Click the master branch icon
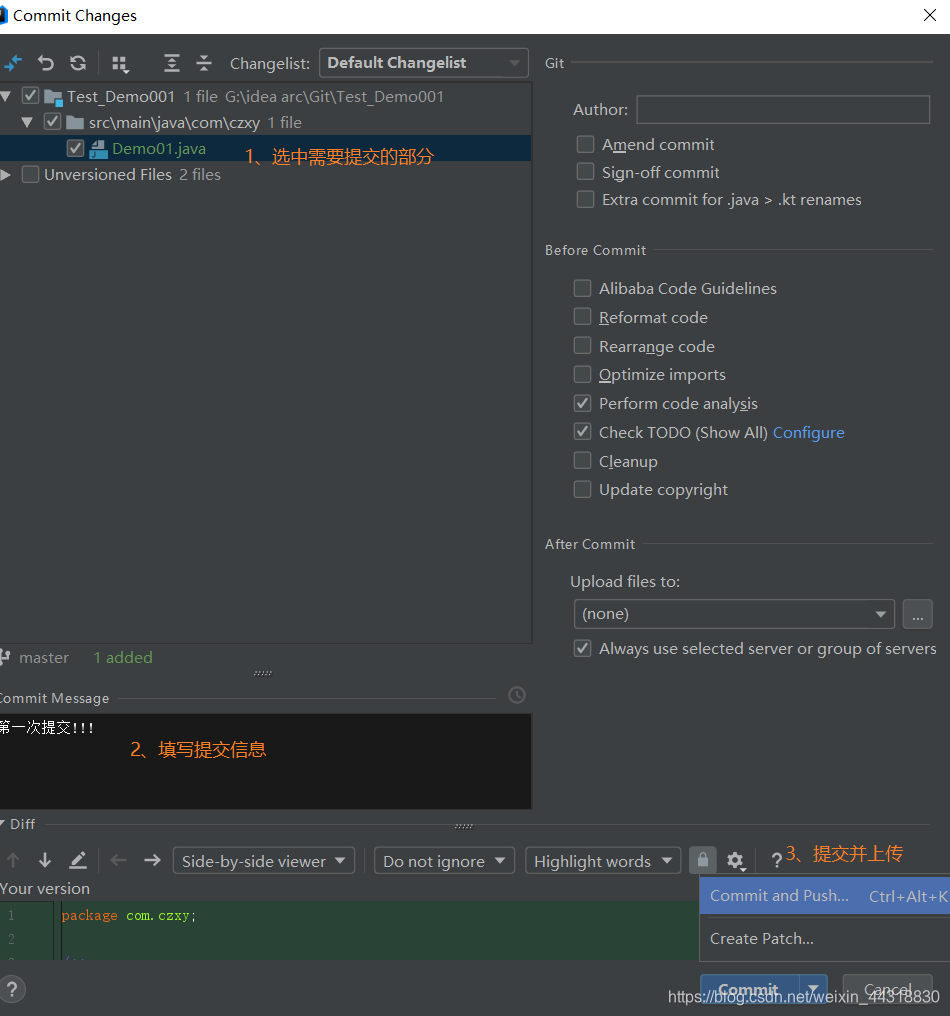 point(5,658)
